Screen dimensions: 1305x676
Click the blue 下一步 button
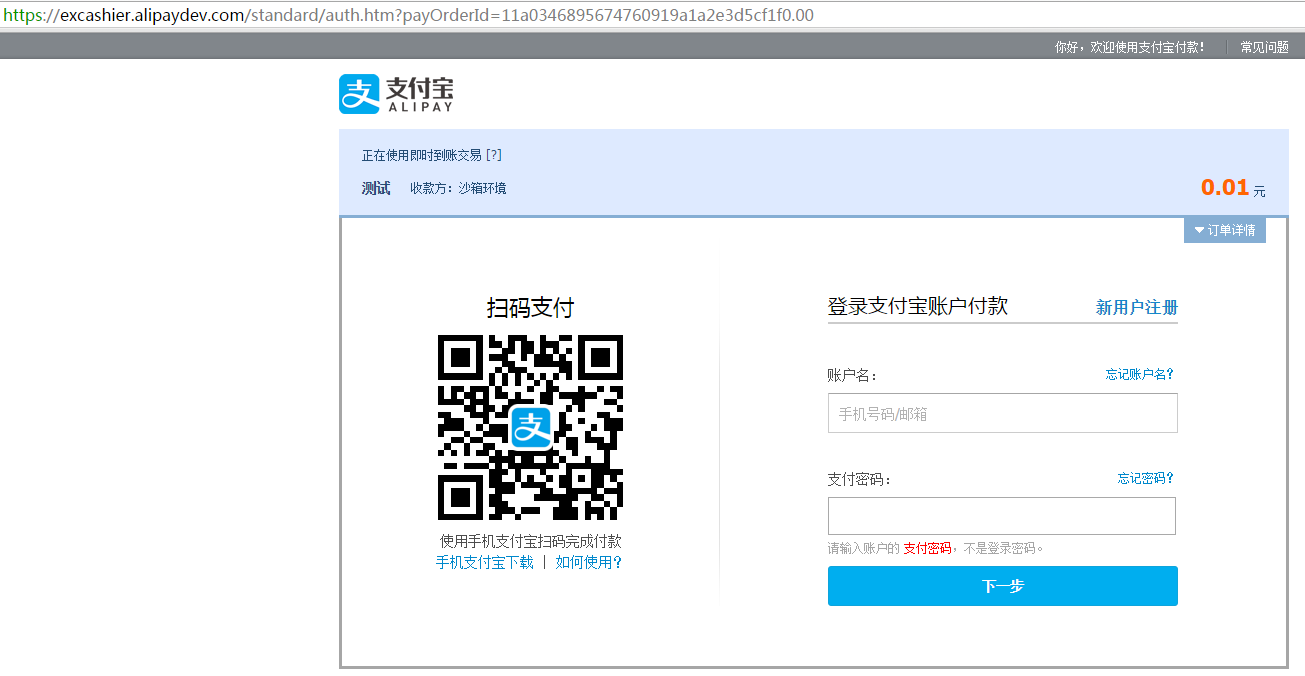tap(1002, 586)
